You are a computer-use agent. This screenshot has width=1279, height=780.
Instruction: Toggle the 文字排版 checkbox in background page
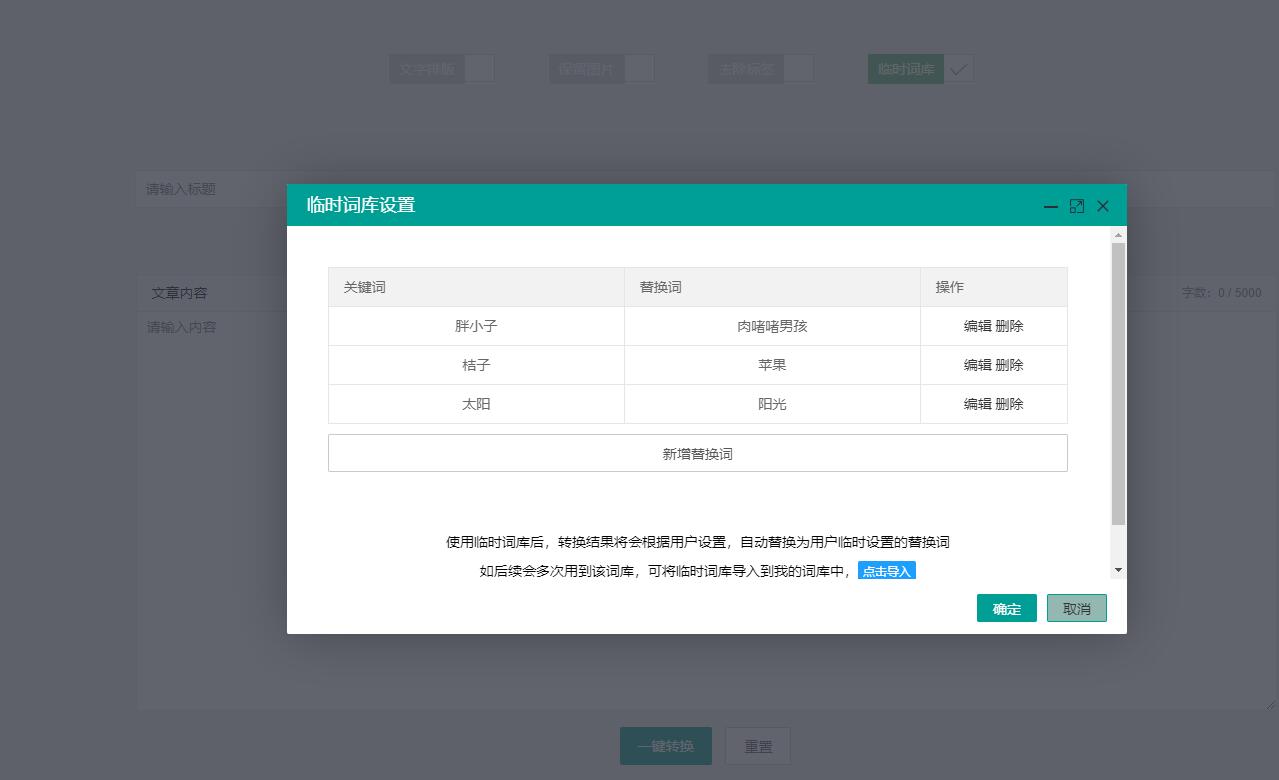[x=480, y=69]
